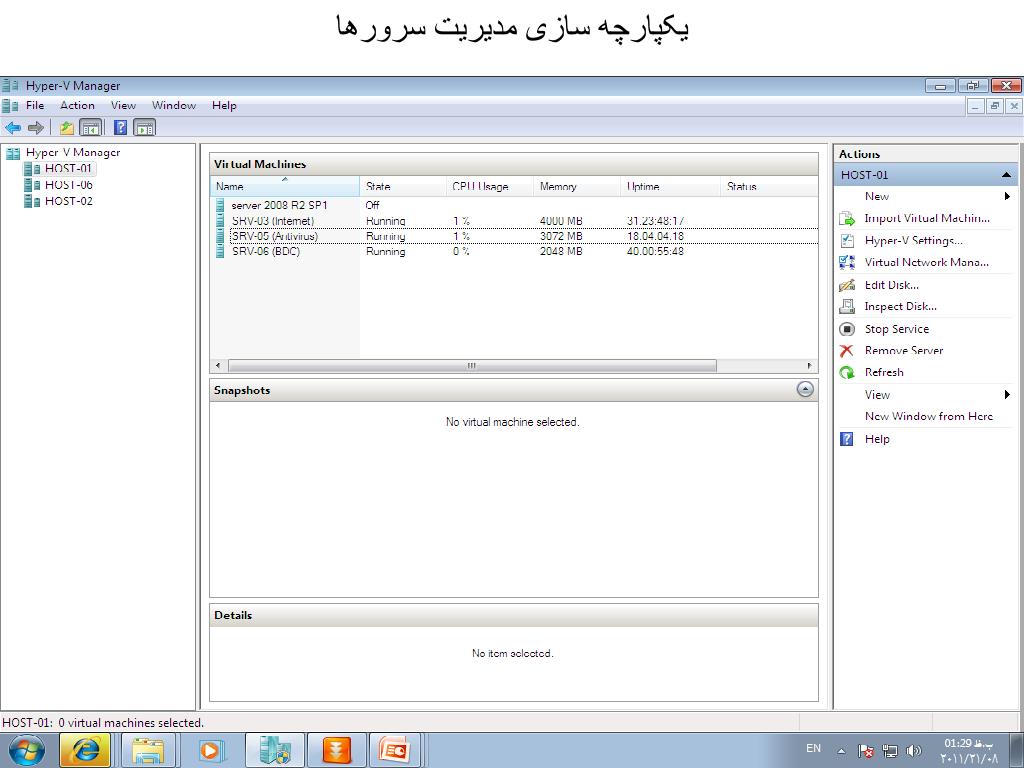Click the Hyper-V Settings icon
The width and height of the screenshot is (1024, 768).
(x=847, y=240)
